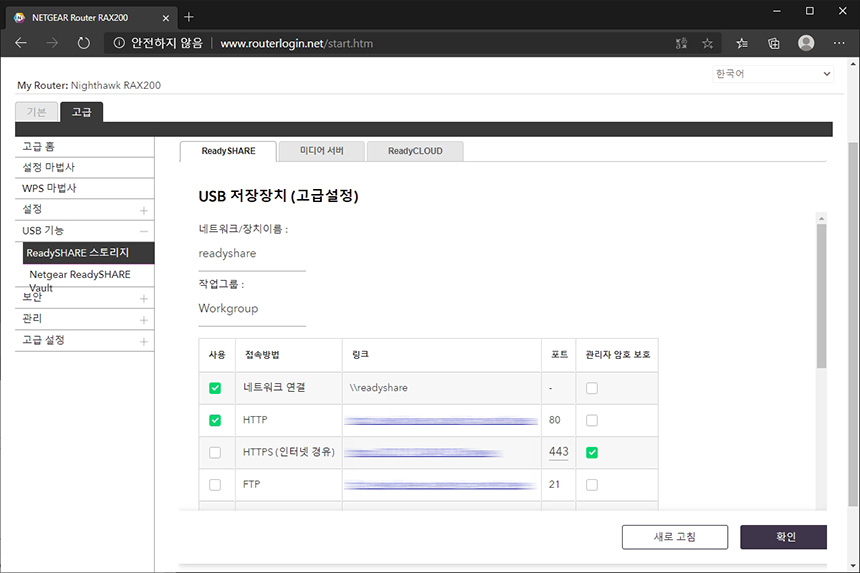Open a new browser tab
Viewport: 860px width, 573px height.
point(189,17)
